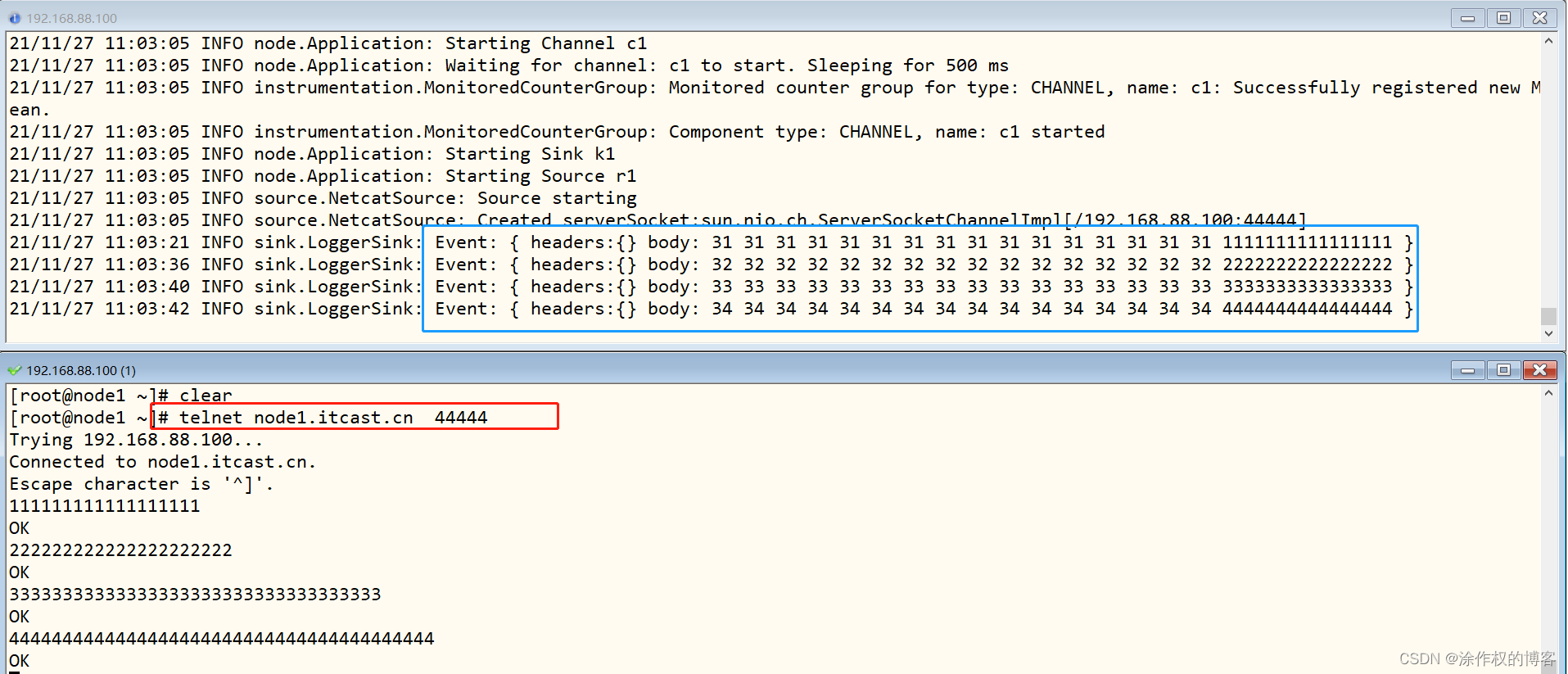Minimize the 192.168.88.100 (1) terminal window
Screen dimensions: 1568x674
[1467, 370]
